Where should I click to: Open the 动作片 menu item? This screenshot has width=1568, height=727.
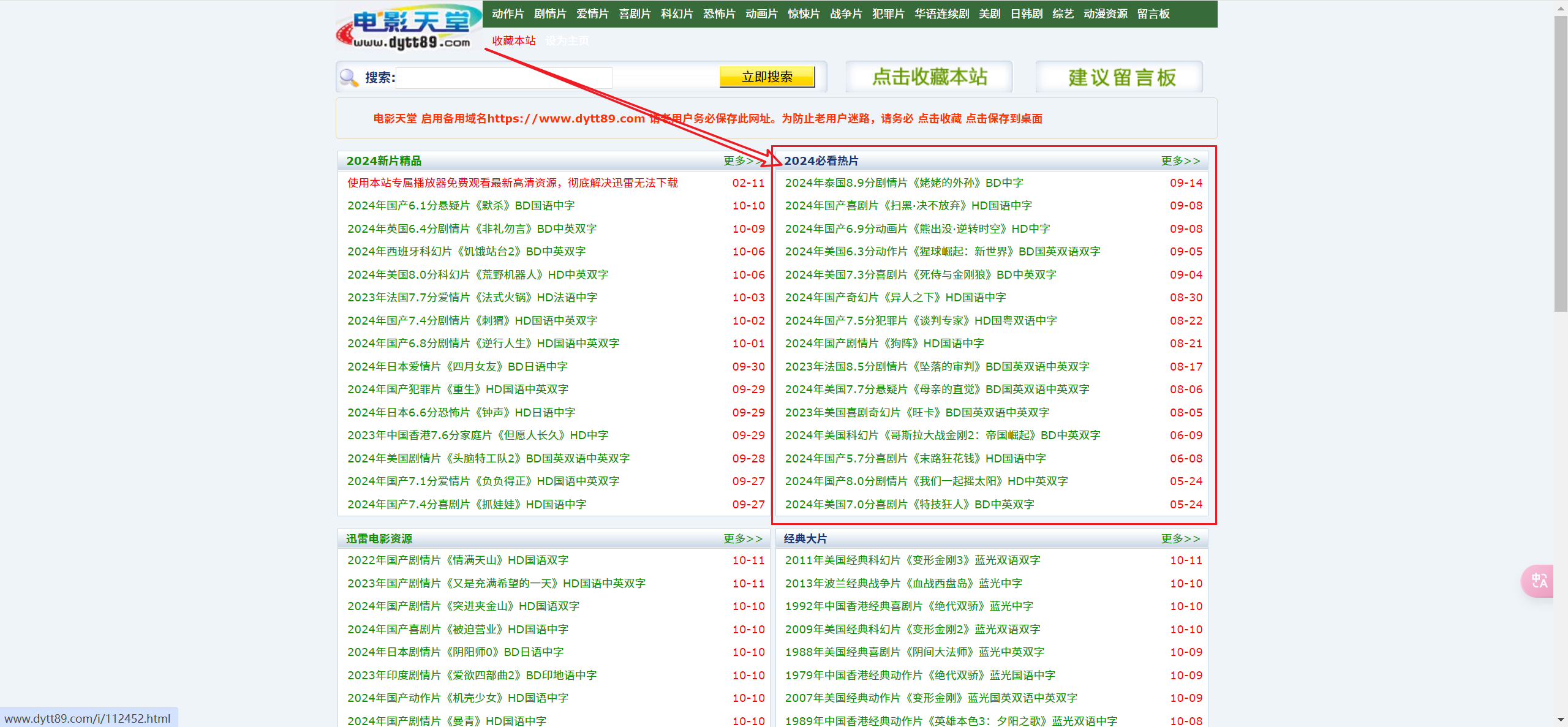tap(508, 14)
